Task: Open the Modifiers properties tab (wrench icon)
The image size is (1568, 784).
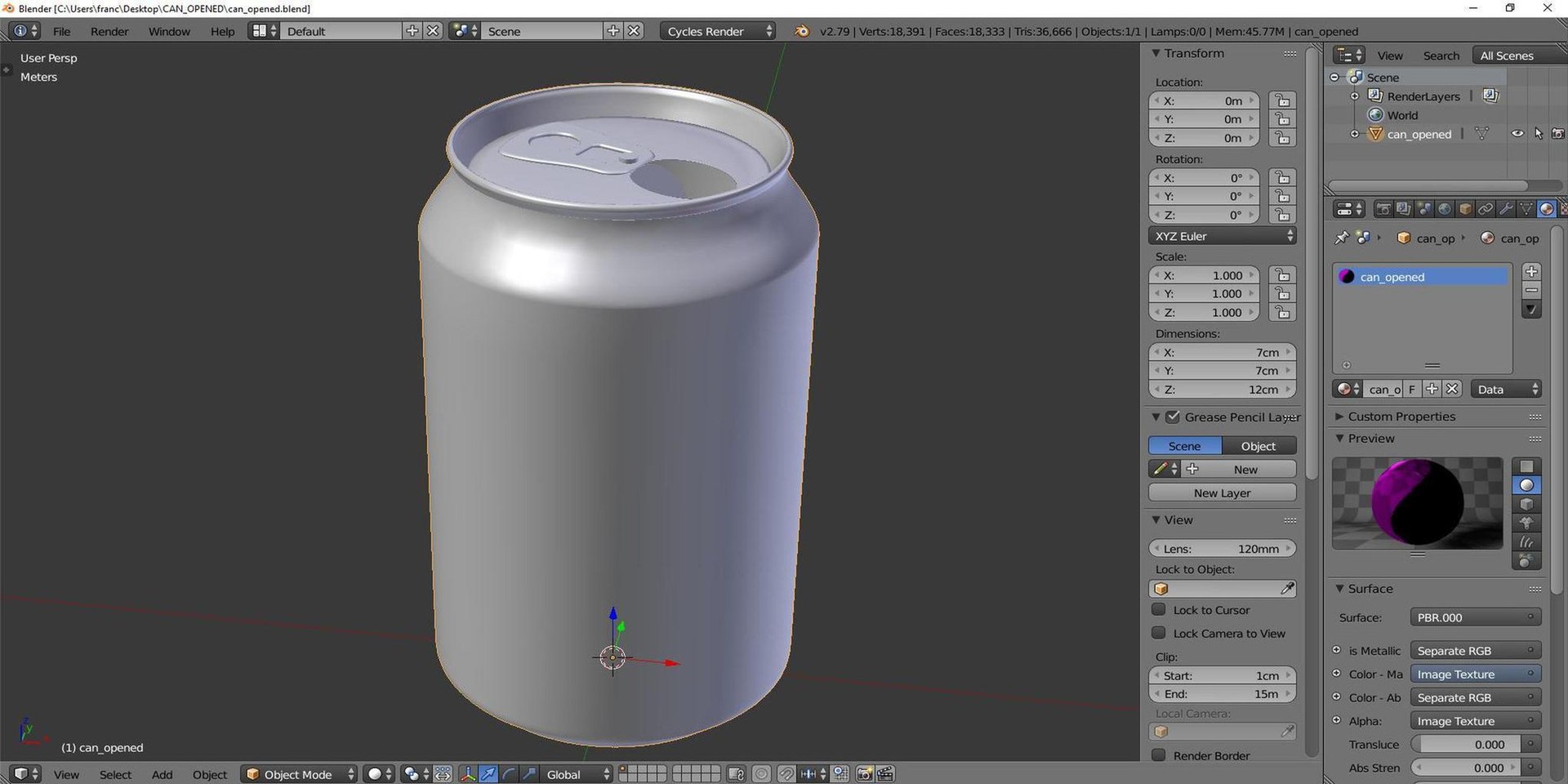Action: tap(1506, 209)
